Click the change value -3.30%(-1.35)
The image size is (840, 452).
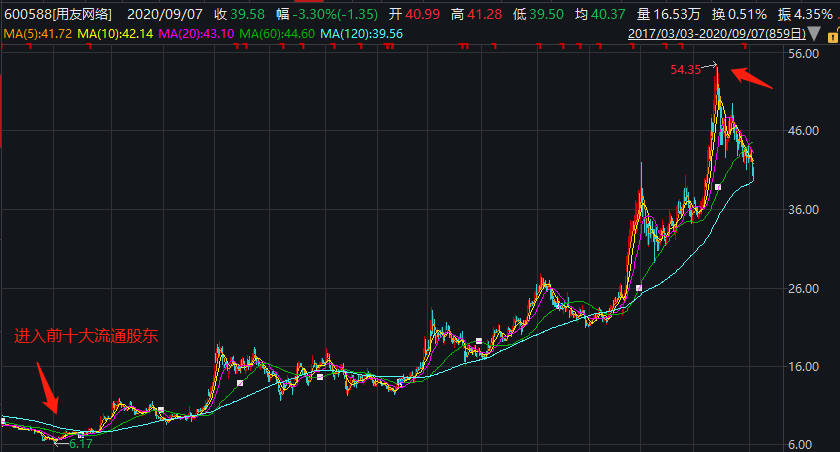[x=335, y=14]
